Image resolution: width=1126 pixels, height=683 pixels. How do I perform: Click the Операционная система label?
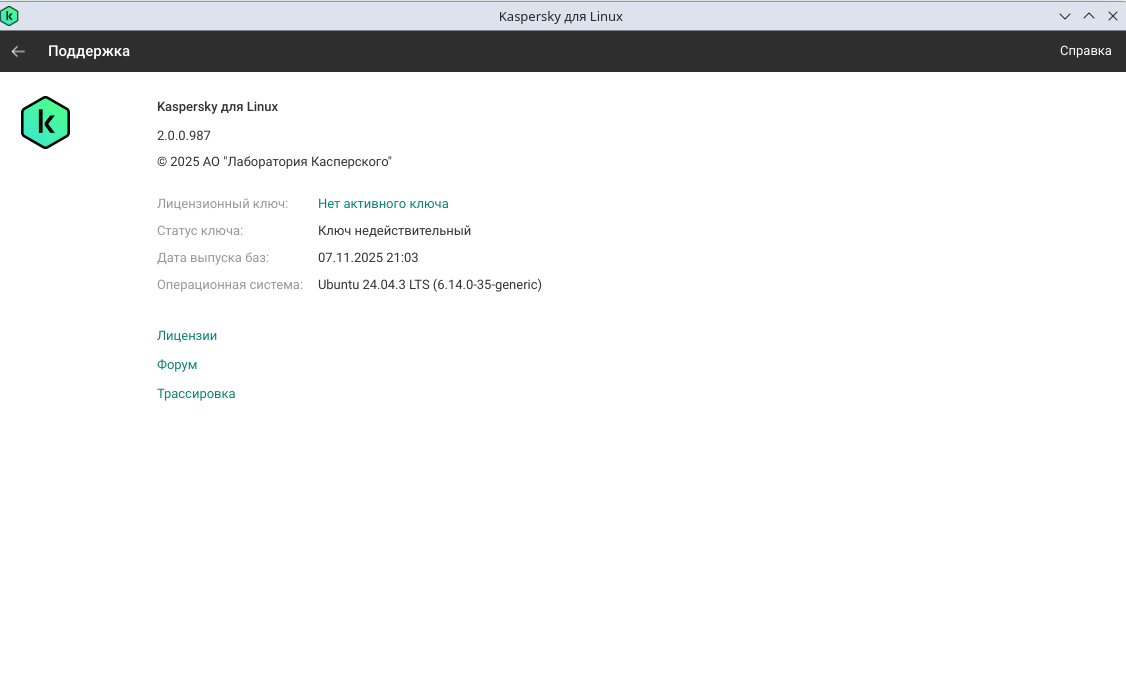click(x=230, y=285)
